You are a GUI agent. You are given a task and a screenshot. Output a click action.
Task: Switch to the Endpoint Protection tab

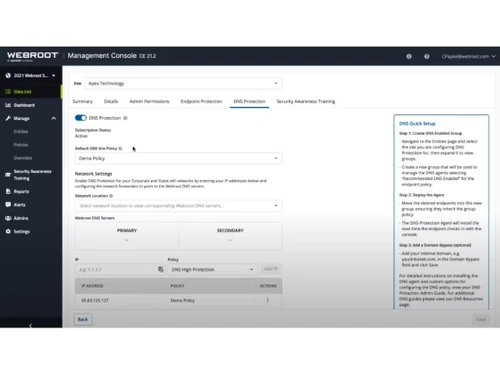coord(201,101)
